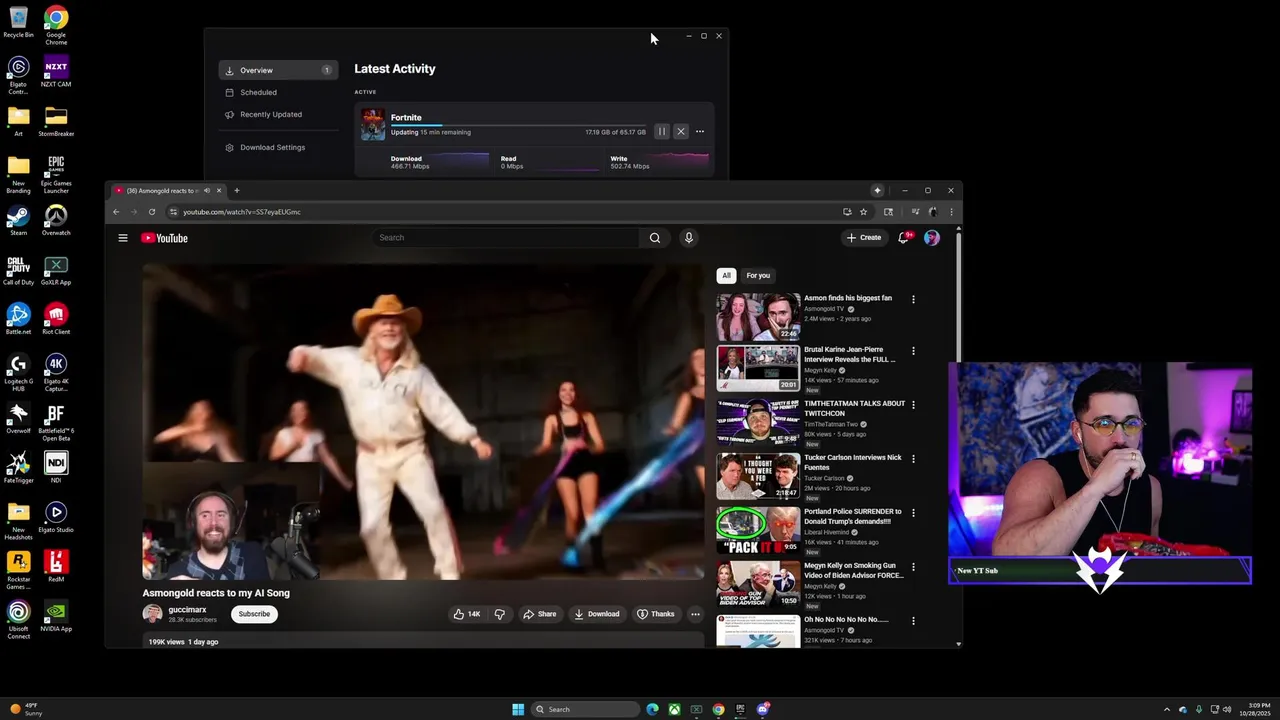Click the Fortnite game thumbnail in Latest Activity
The width and height of the screenshot is (1280, 720).
click(373, 124)
